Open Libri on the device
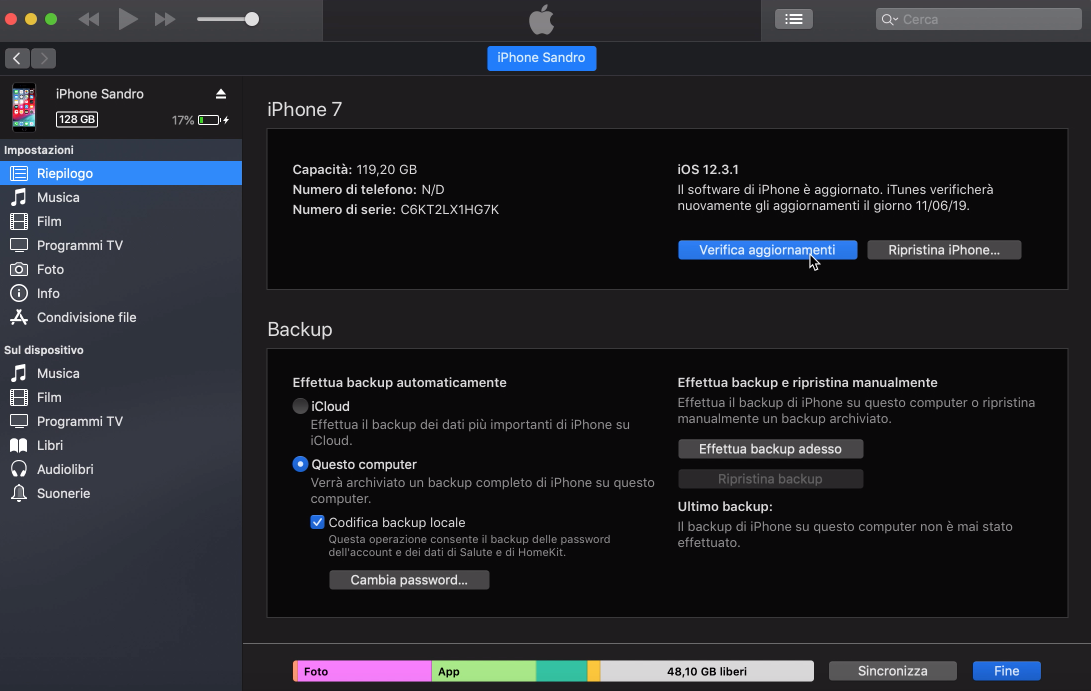This screenshot has height=691, width=1091. 121,445
